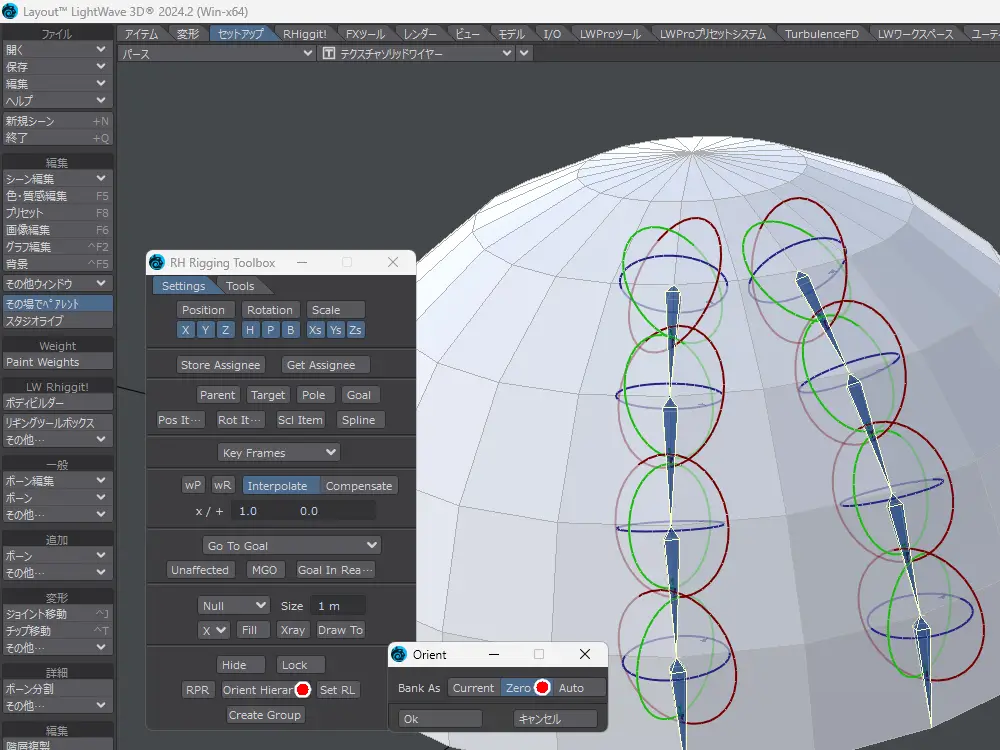Click the RH Rigging Toolbox window icon
This screenshot has height=750, width=1000.
[x=157, y=263]
